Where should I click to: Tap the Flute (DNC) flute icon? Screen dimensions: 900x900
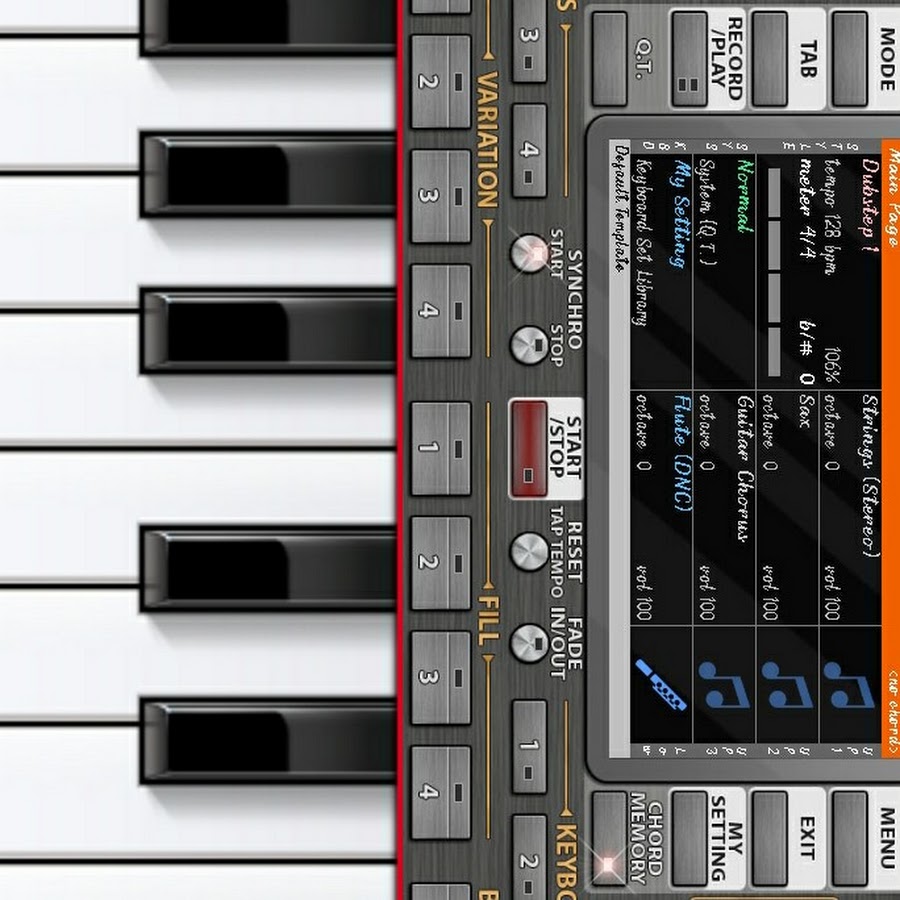coord(661,685)
